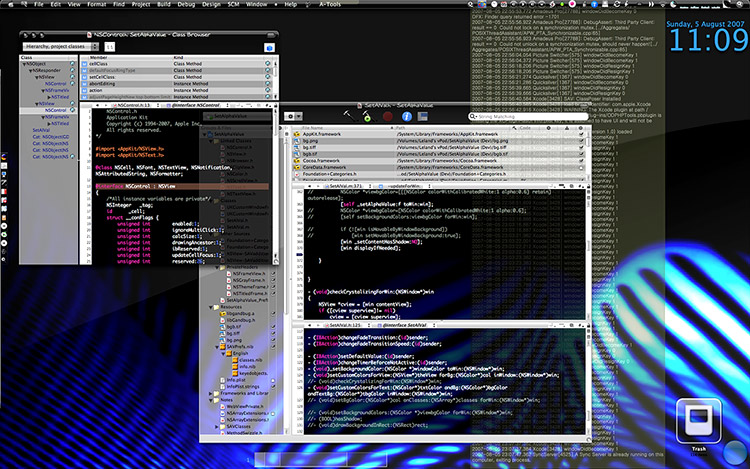Sort the file list by the Path column
The width and height of the screenshot is (750, 469).
[452, 128]
